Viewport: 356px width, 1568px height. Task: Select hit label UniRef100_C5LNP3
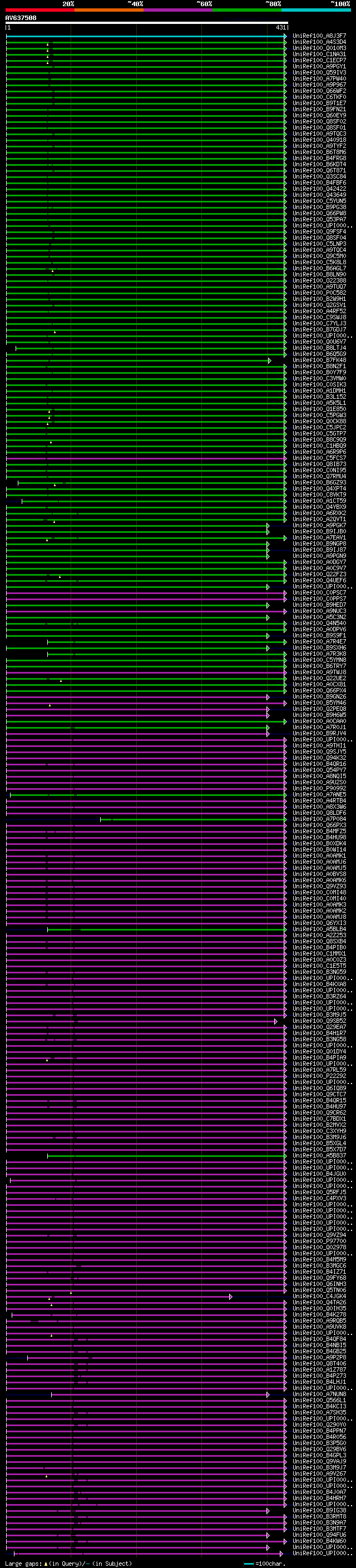coord(319,244)
